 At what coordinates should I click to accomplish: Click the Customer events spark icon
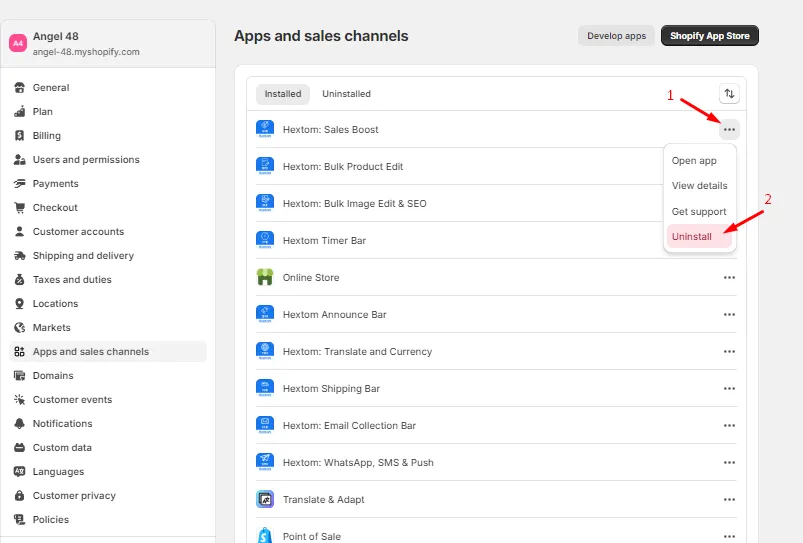point(19,400)
